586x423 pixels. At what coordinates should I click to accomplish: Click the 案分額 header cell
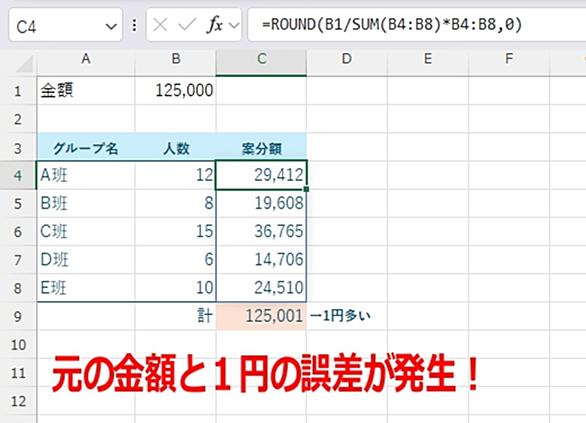261,148
